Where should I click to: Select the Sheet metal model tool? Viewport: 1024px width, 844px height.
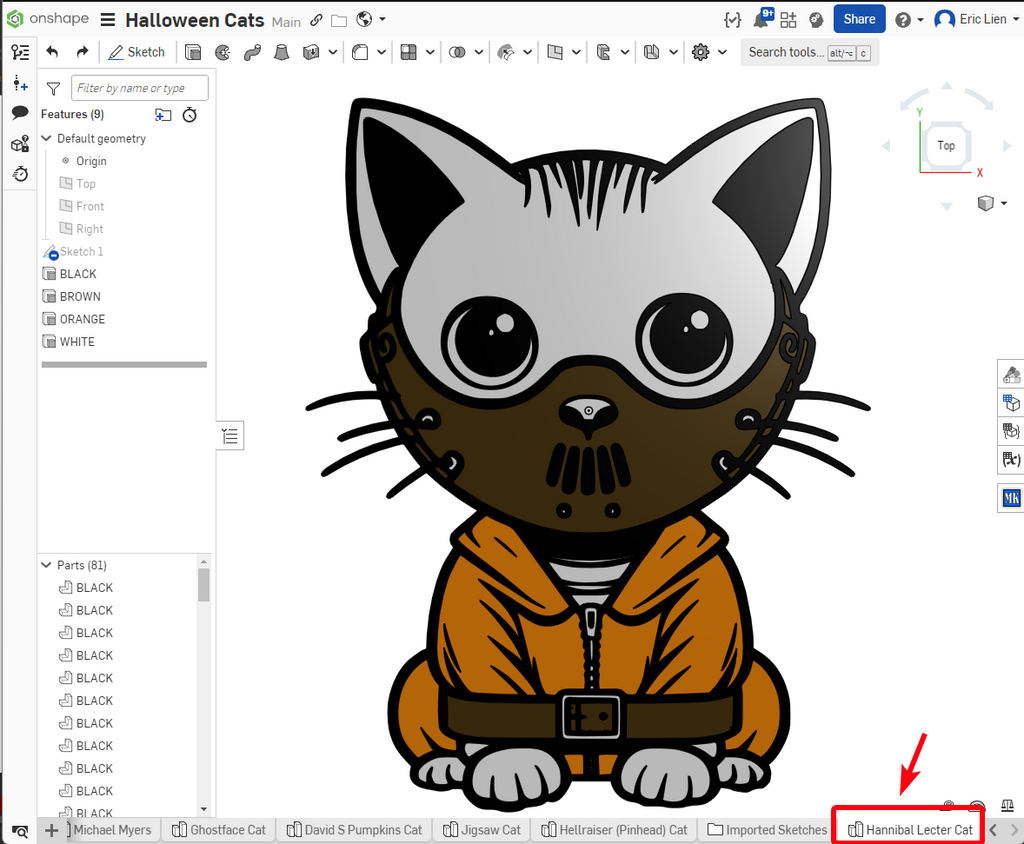pyautogui.click(x=603, y=52)
